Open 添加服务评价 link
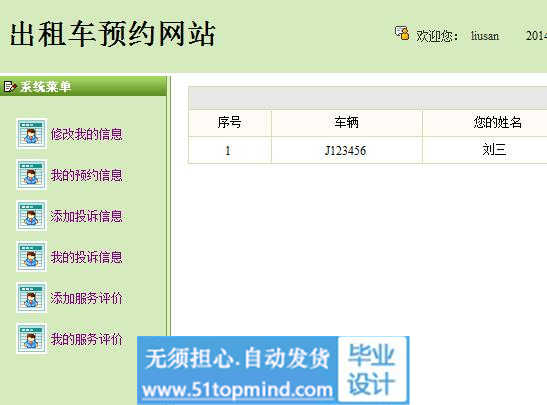 coord(87,298)
